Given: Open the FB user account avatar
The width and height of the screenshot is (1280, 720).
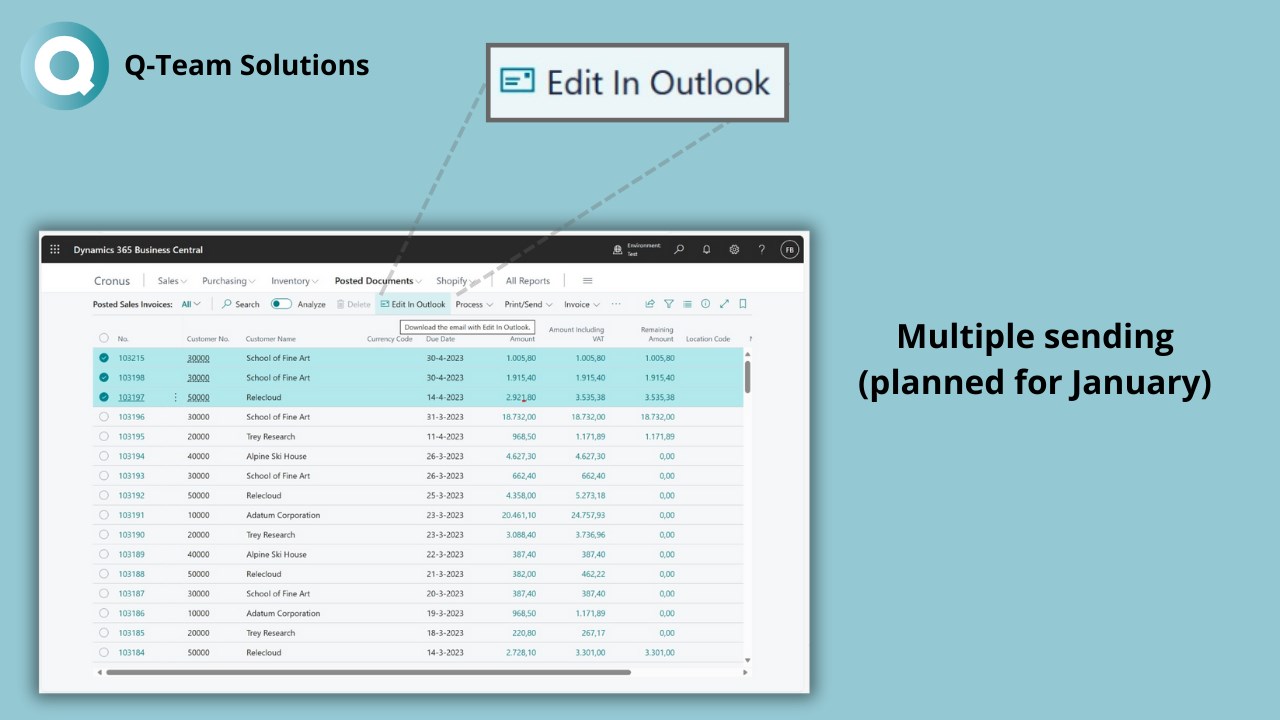Looking at the screenshot, I should [x=790, y=249].
